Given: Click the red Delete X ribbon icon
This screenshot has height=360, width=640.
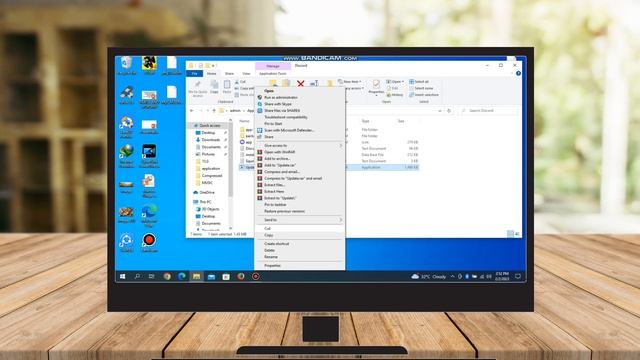Looking at the screenshot, I should [300, 84].
